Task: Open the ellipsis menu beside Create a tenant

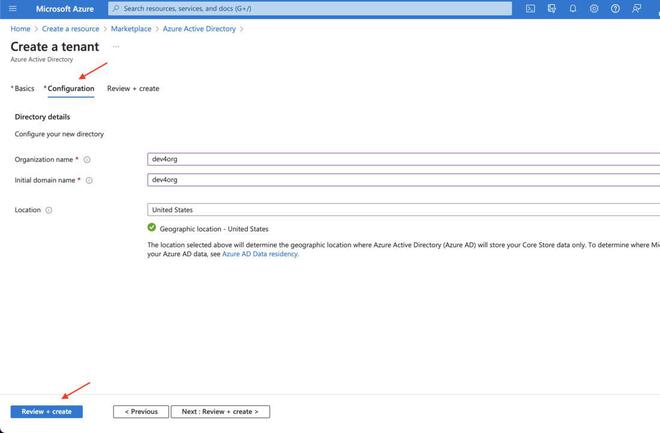Action: [116, 46]
